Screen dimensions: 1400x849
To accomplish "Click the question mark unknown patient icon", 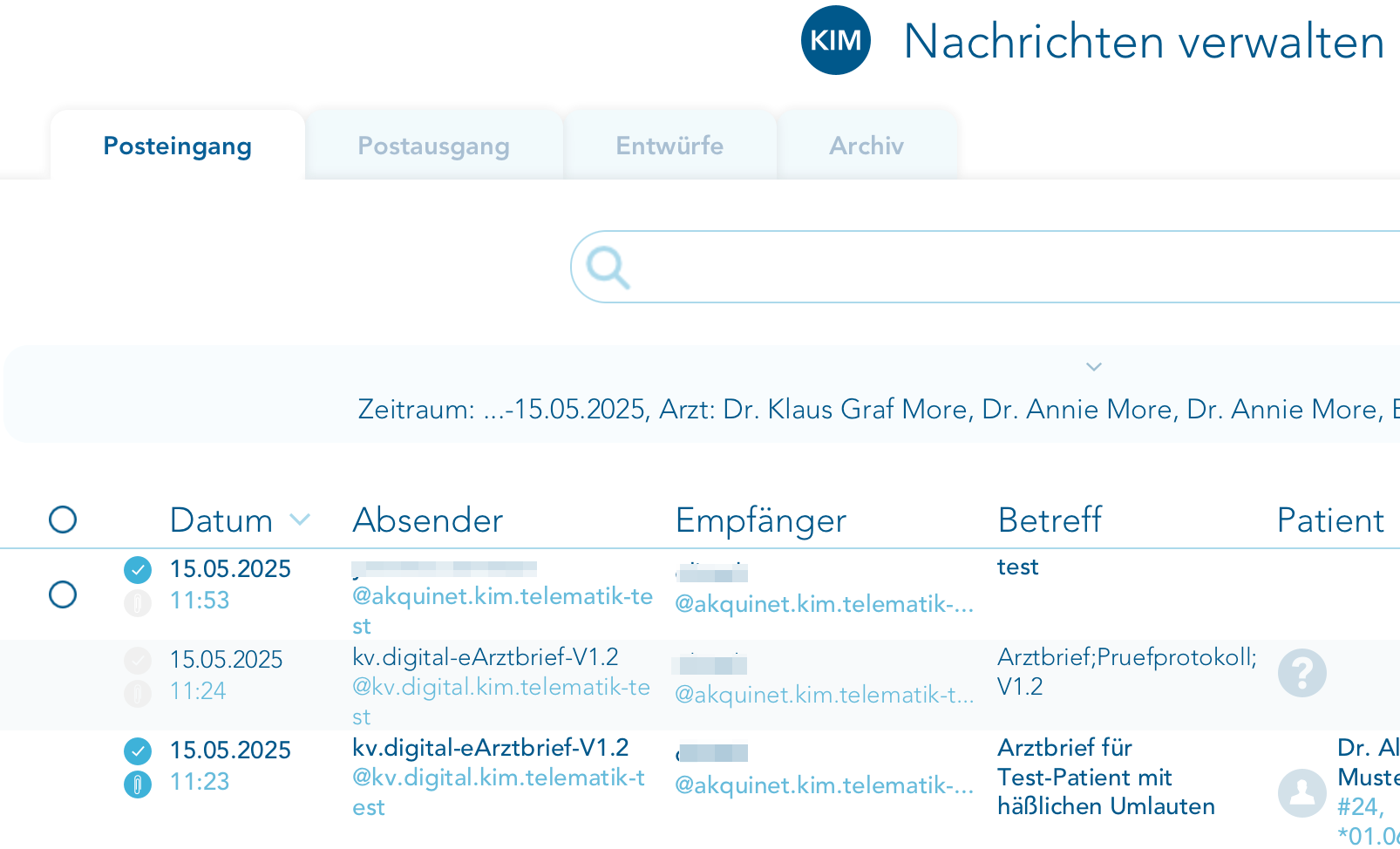I will [1301, 673].
